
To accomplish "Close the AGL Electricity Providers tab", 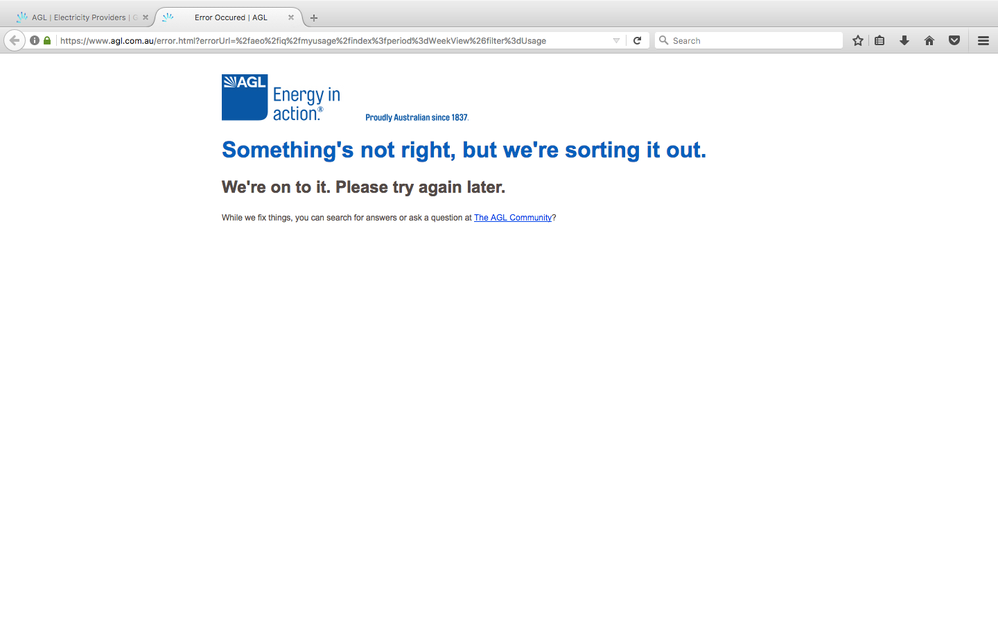I will [145, 17].
